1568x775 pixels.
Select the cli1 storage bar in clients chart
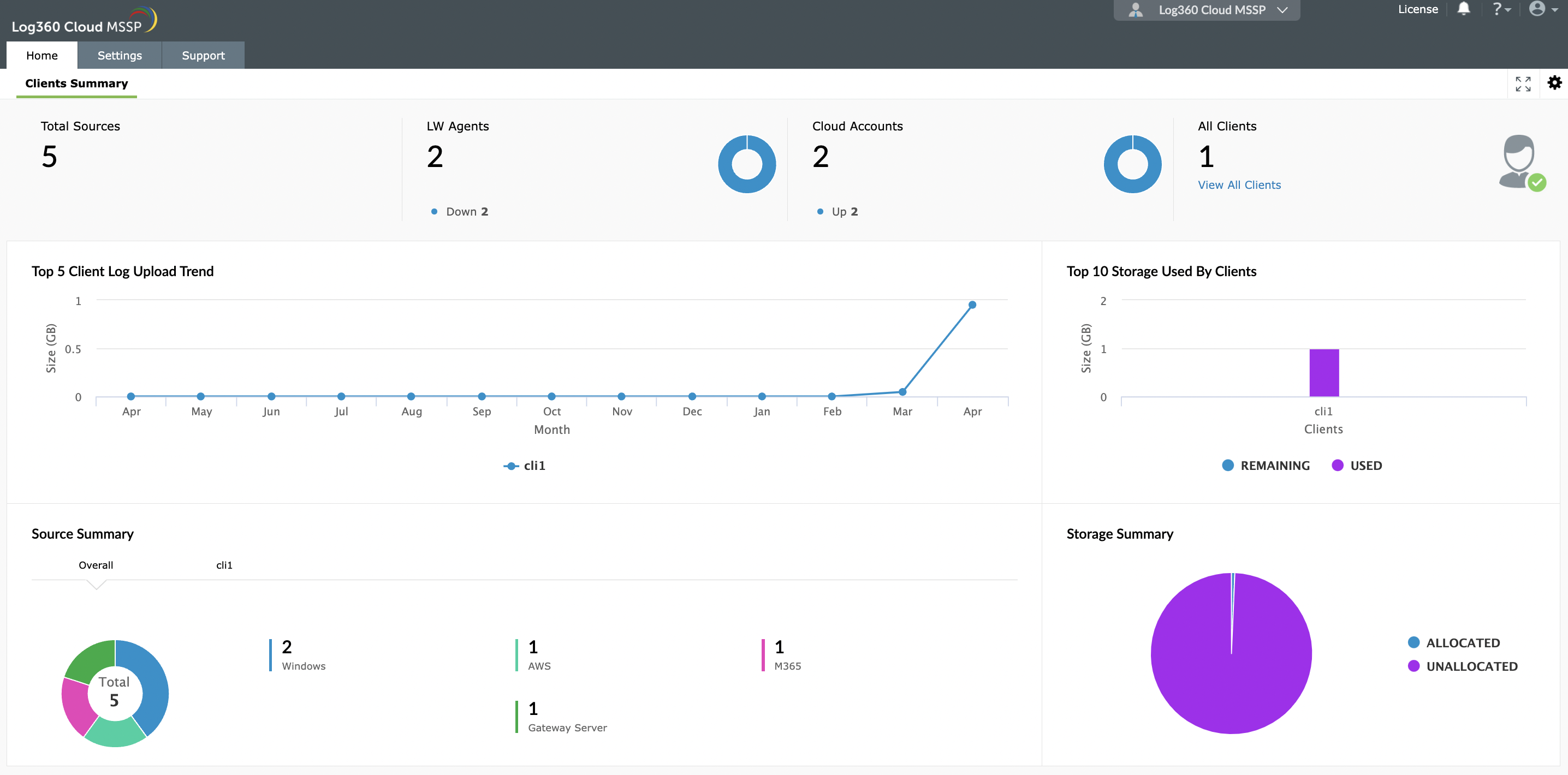pos(1324,372)
